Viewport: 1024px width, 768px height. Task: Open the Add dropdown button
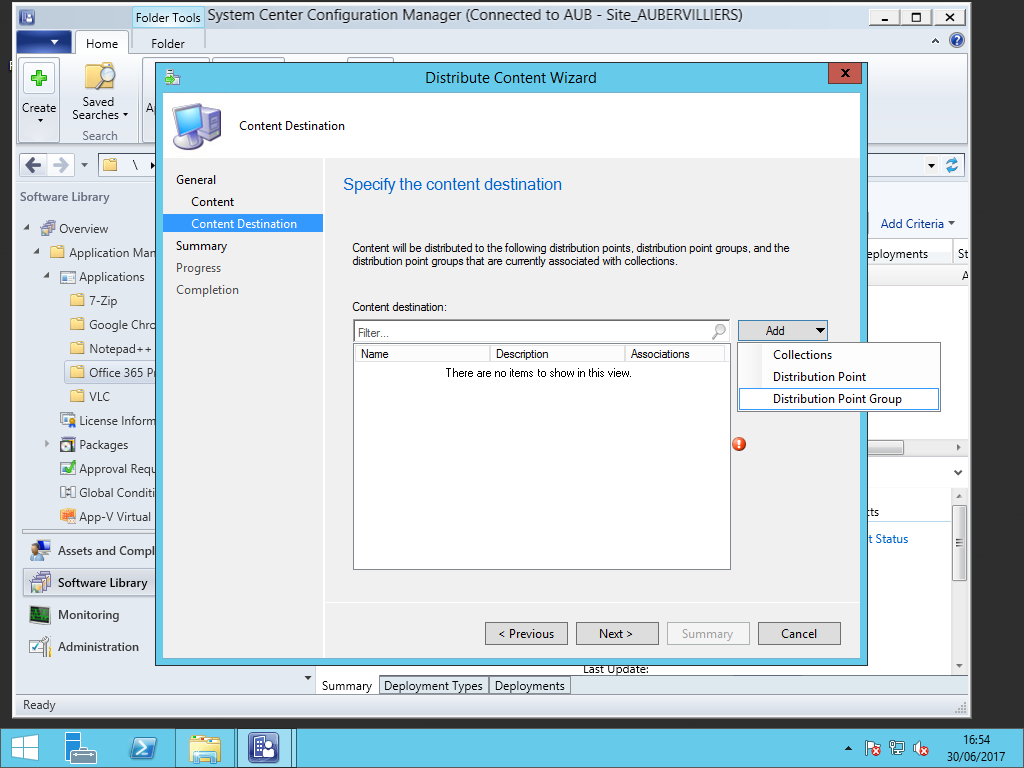pos(782,330)
